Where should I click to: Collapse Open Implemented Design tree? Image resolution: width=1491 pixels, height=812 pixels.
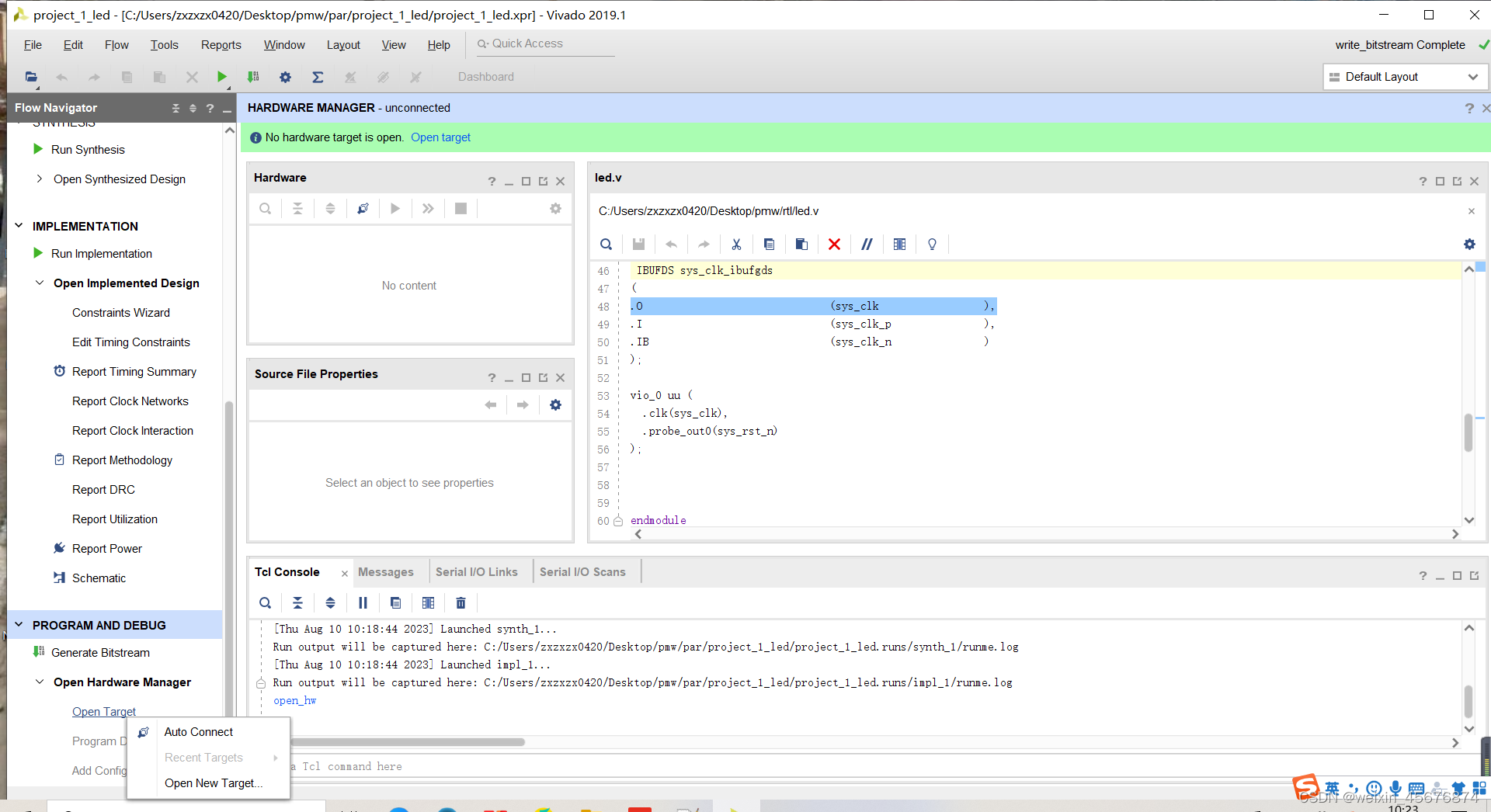(40, 283)
